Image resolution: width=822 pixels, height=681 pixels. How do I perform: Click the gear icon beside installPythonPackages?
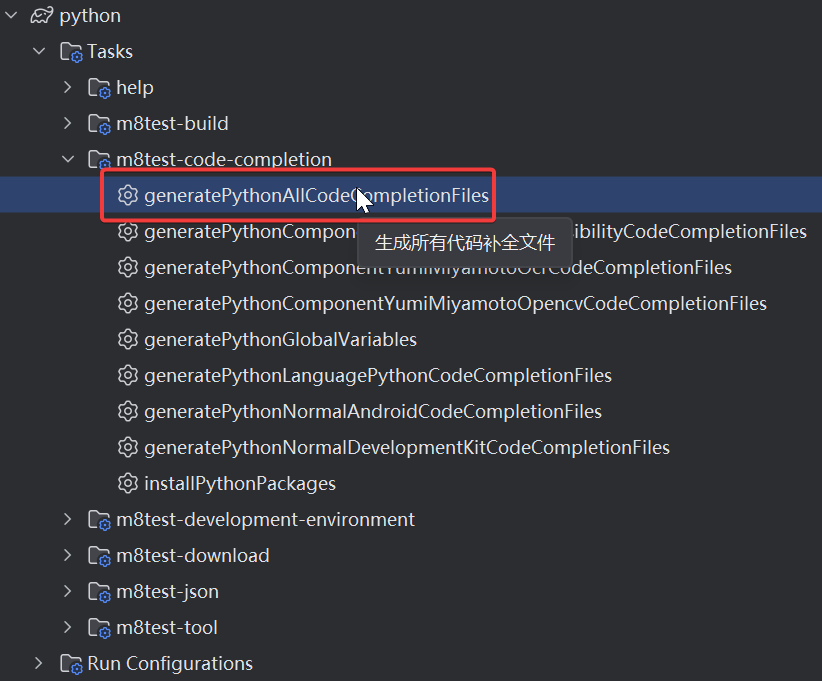point(127,484)
